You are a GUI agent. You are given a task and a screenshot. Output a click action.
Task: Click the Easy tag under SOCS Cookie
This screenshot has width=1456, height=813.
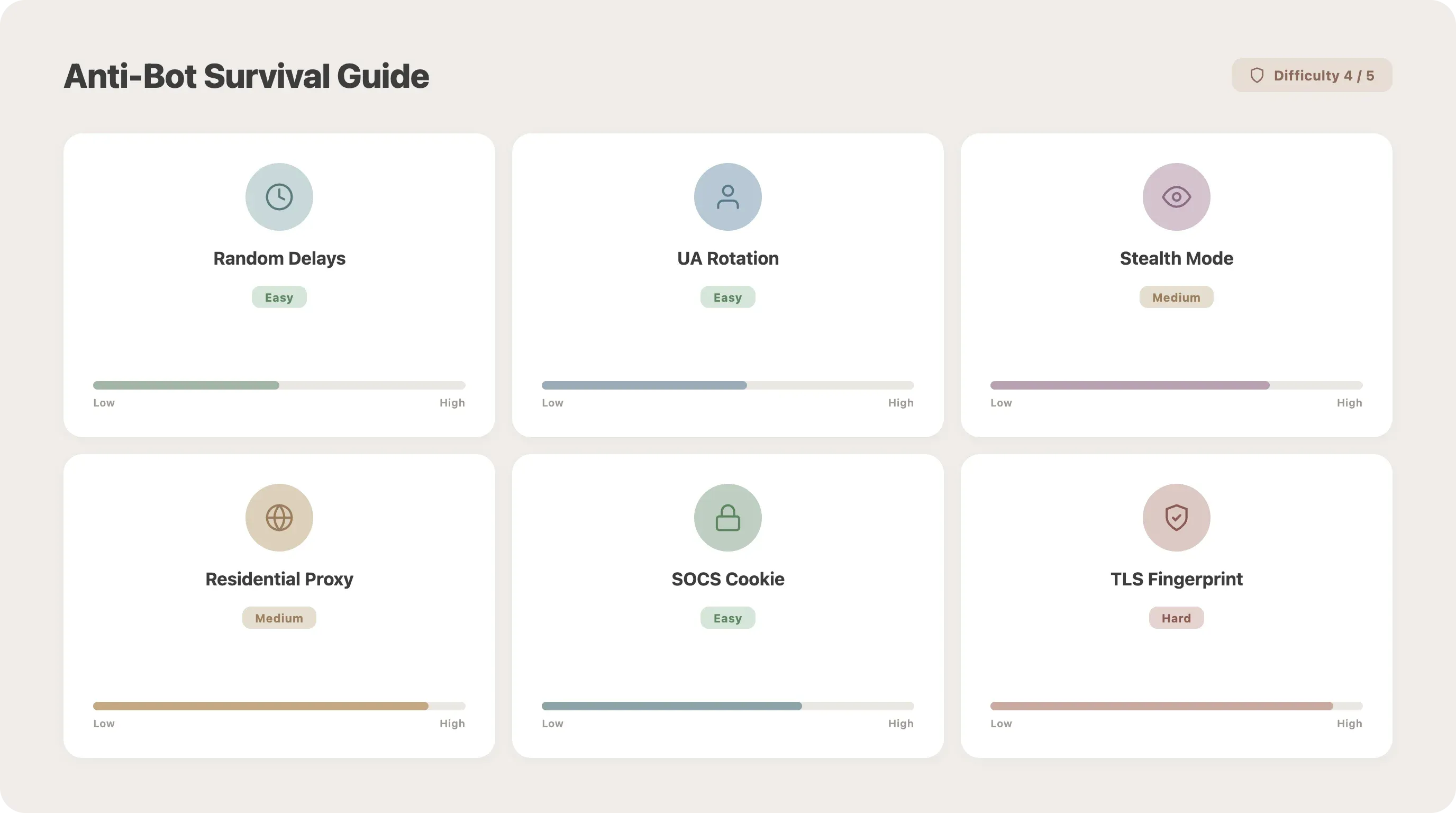click(x=727, y=618)
